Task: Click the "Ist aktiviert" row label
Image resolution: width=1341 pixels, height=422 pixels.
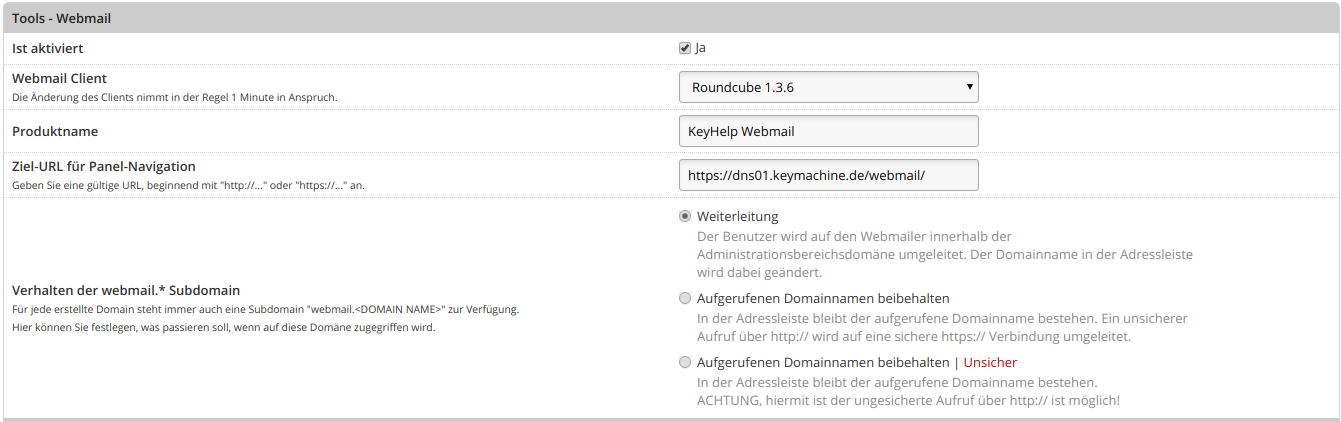Action: pyautogui.click(x=47, y=48)
